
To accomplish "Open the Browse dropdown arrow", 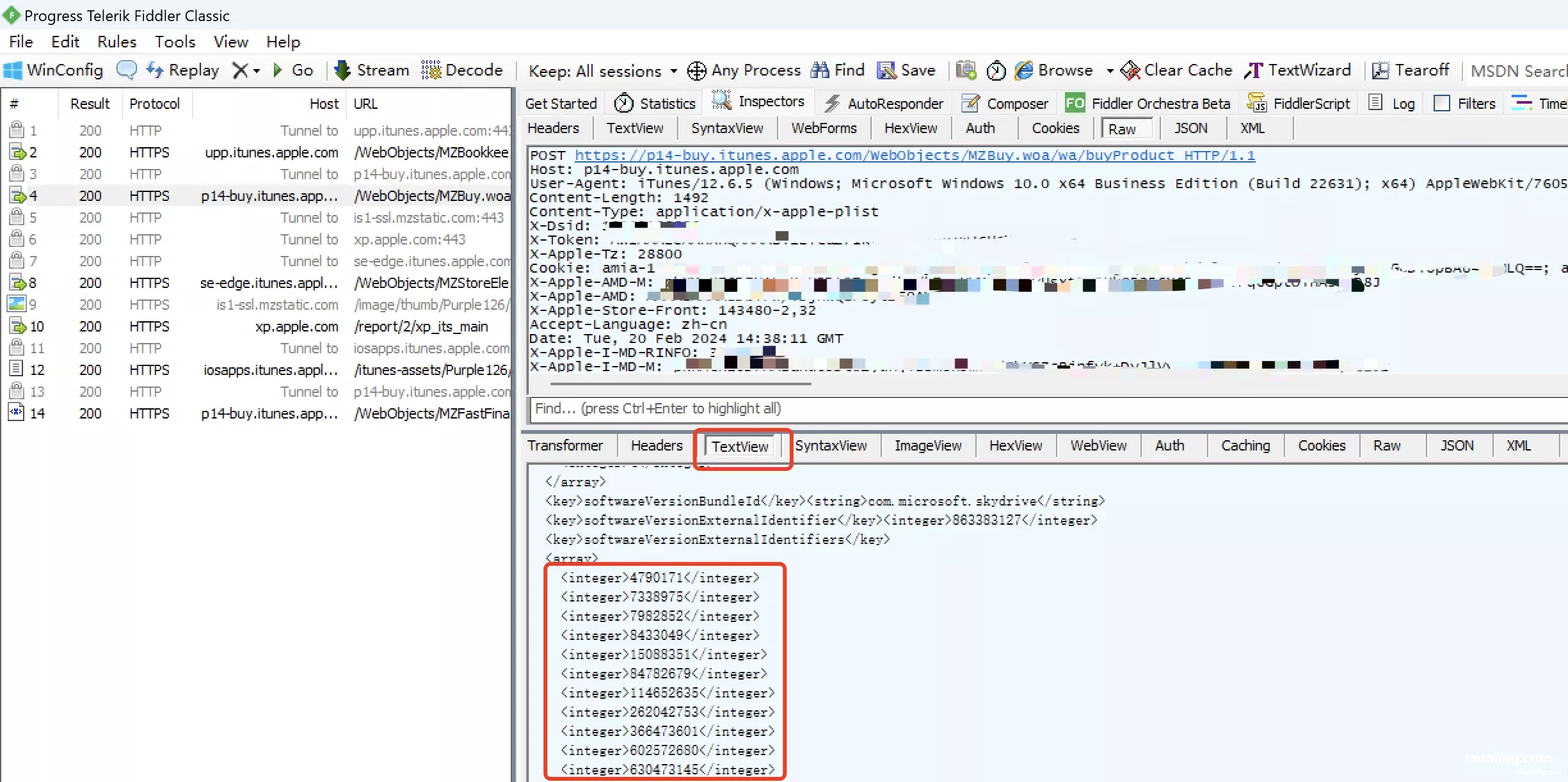I will coord(1110,71).
